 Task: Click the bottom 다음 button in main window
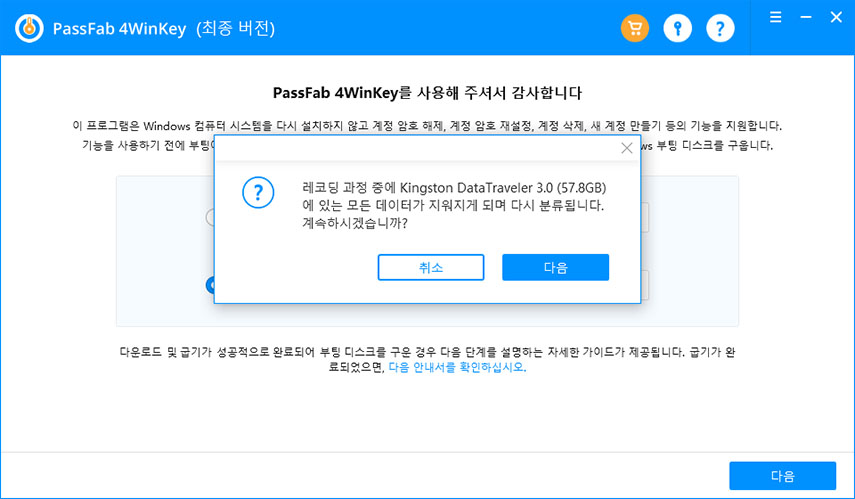[782, 476]
